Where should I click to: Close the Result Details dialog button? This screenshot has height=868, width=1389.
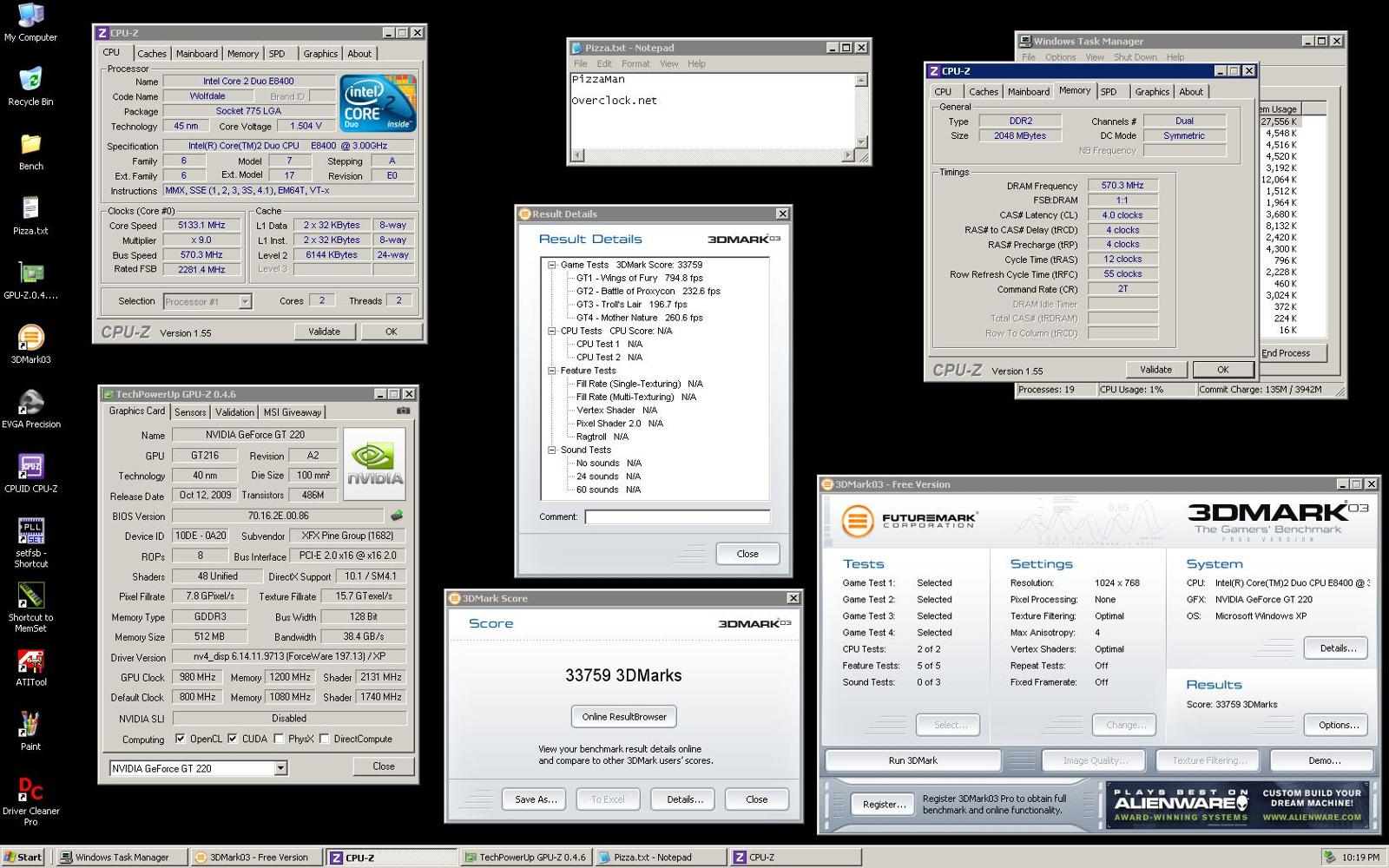[x=747, y=554]
